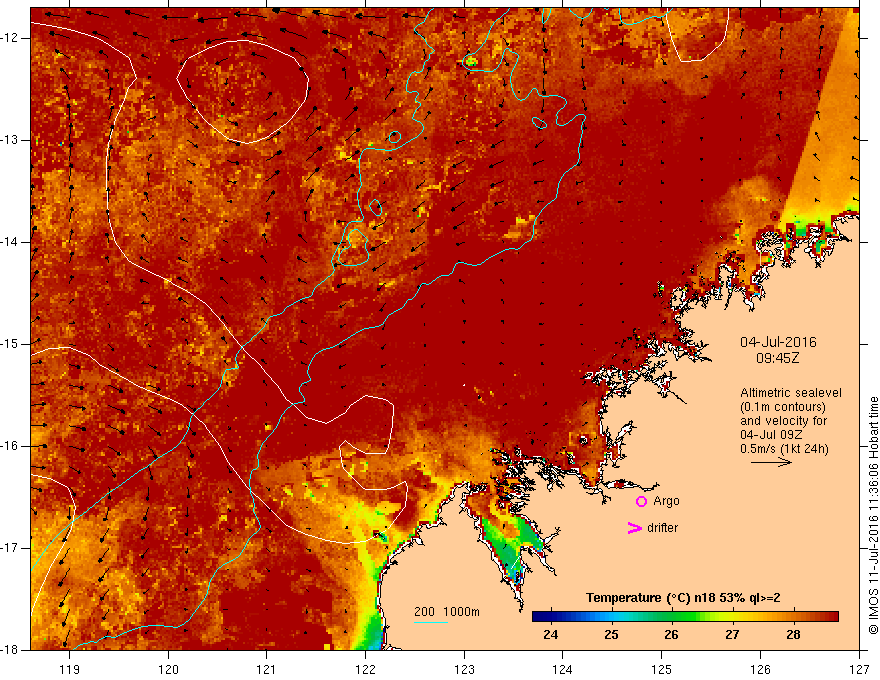Click the 127 longitude axis label
880x680 pixels.
(859, 669)
